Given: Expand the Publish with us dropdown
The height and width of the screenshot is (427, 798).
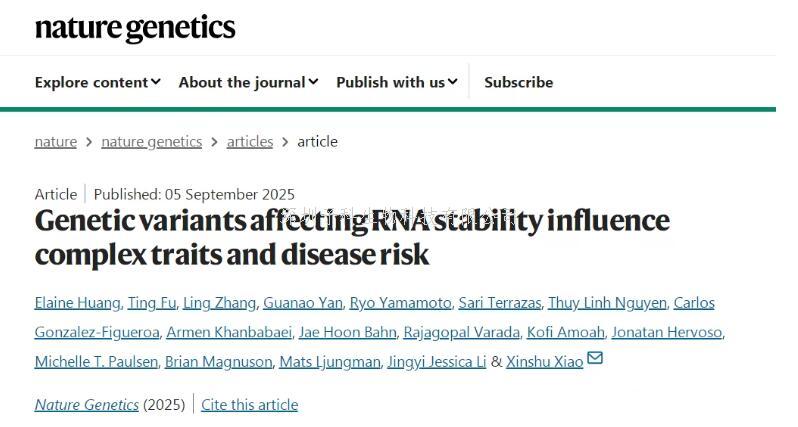Looking at the screenshot, I should pyautogui.click(x=396, y=82).
